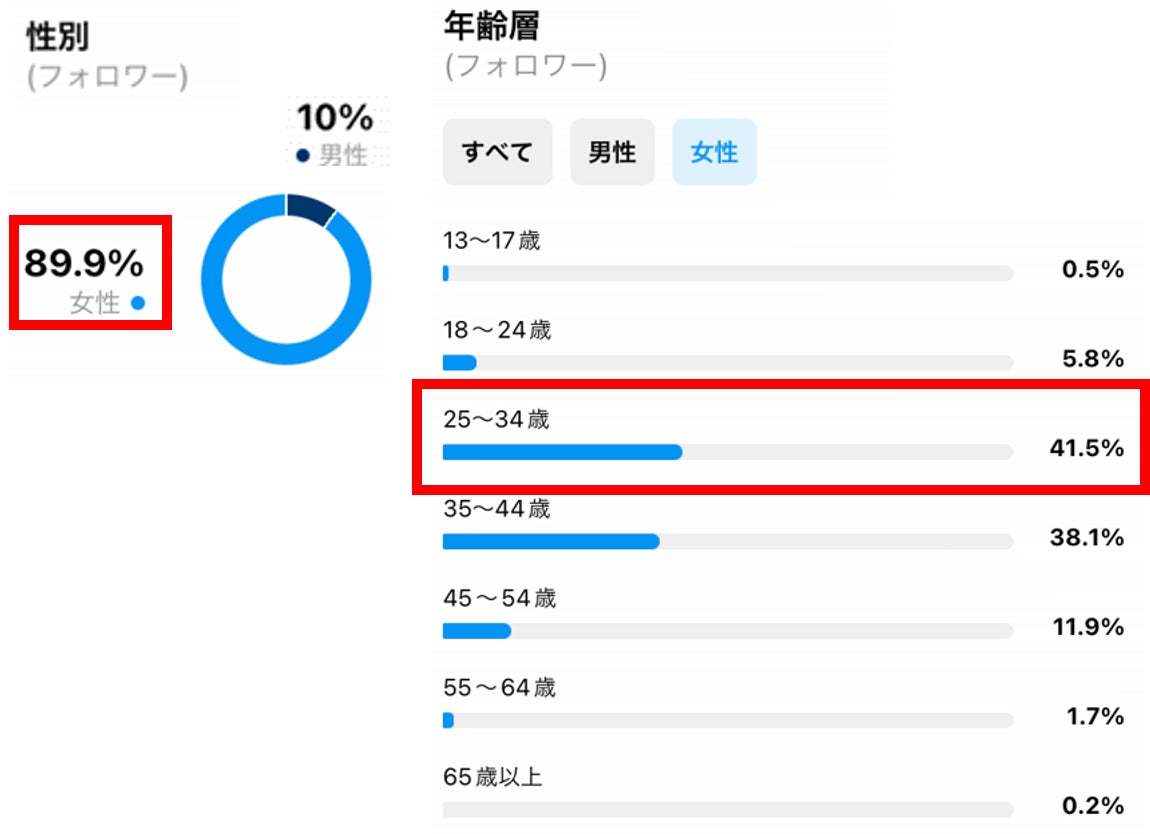Click the 55〜64歳 age bar

click(x=727, y=720)
